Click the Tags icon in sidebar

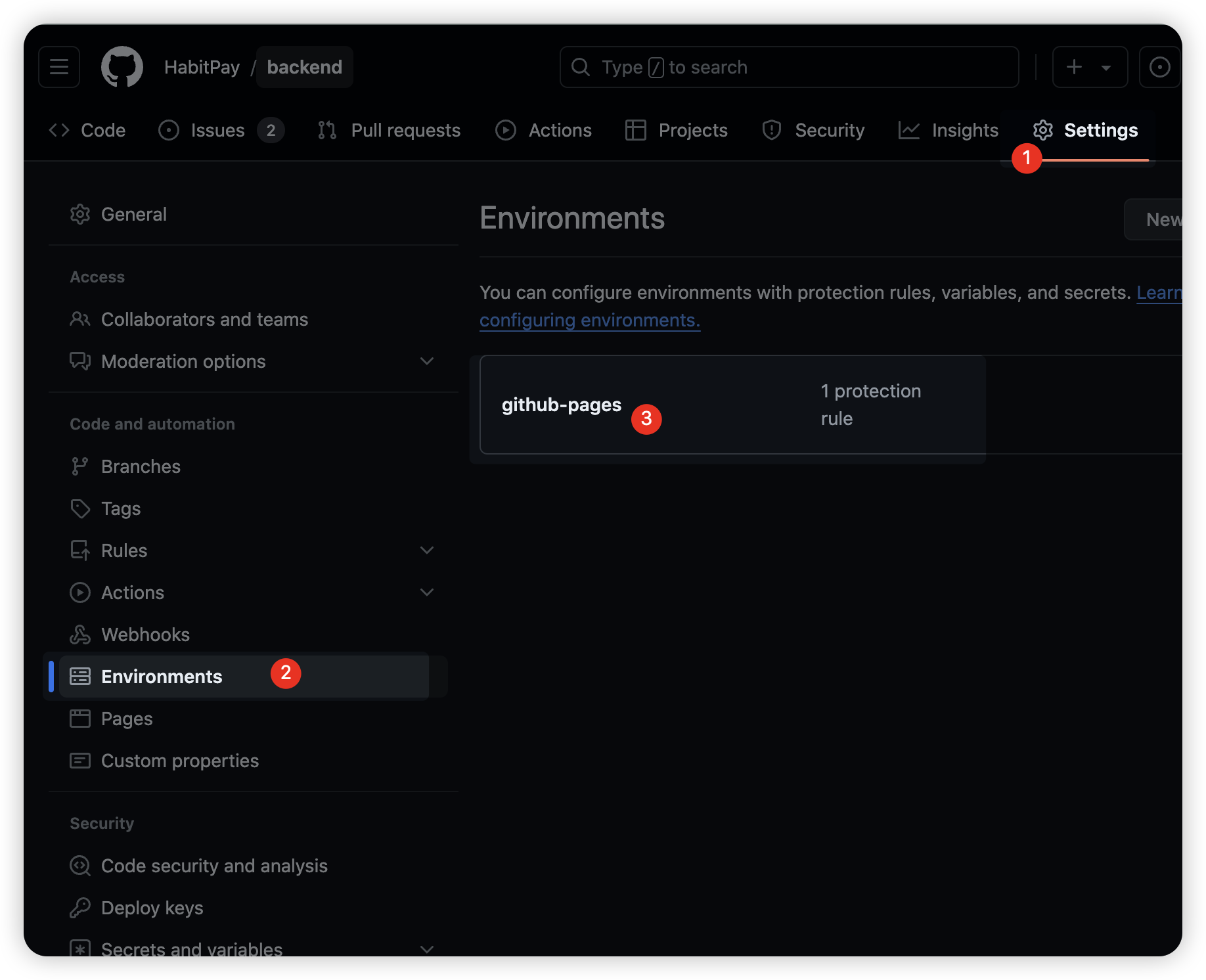(80, 508)
